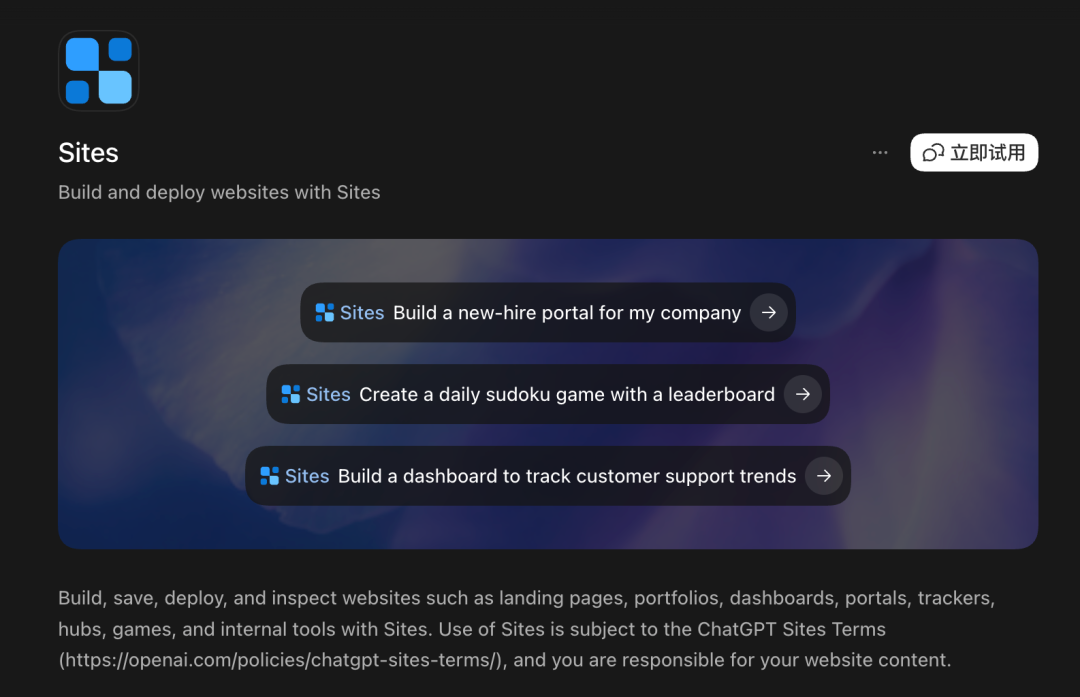Click the 立即试用 button

[974, 152]
